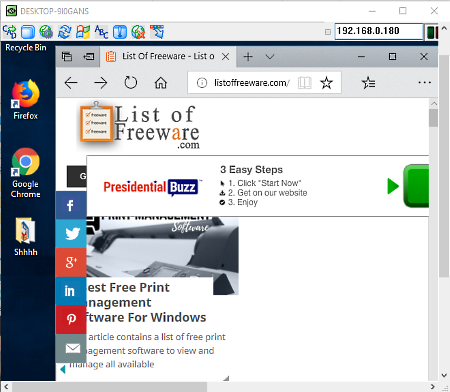Open Google Chrome desktop shortcut
450x392 pixels.
click(x=26, y=173)
